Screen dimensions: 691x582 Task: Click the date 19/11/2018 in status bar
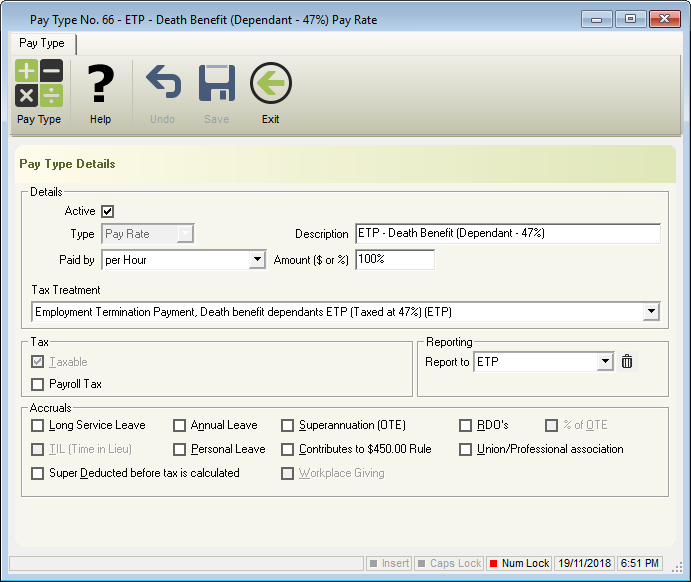(584, 563)
